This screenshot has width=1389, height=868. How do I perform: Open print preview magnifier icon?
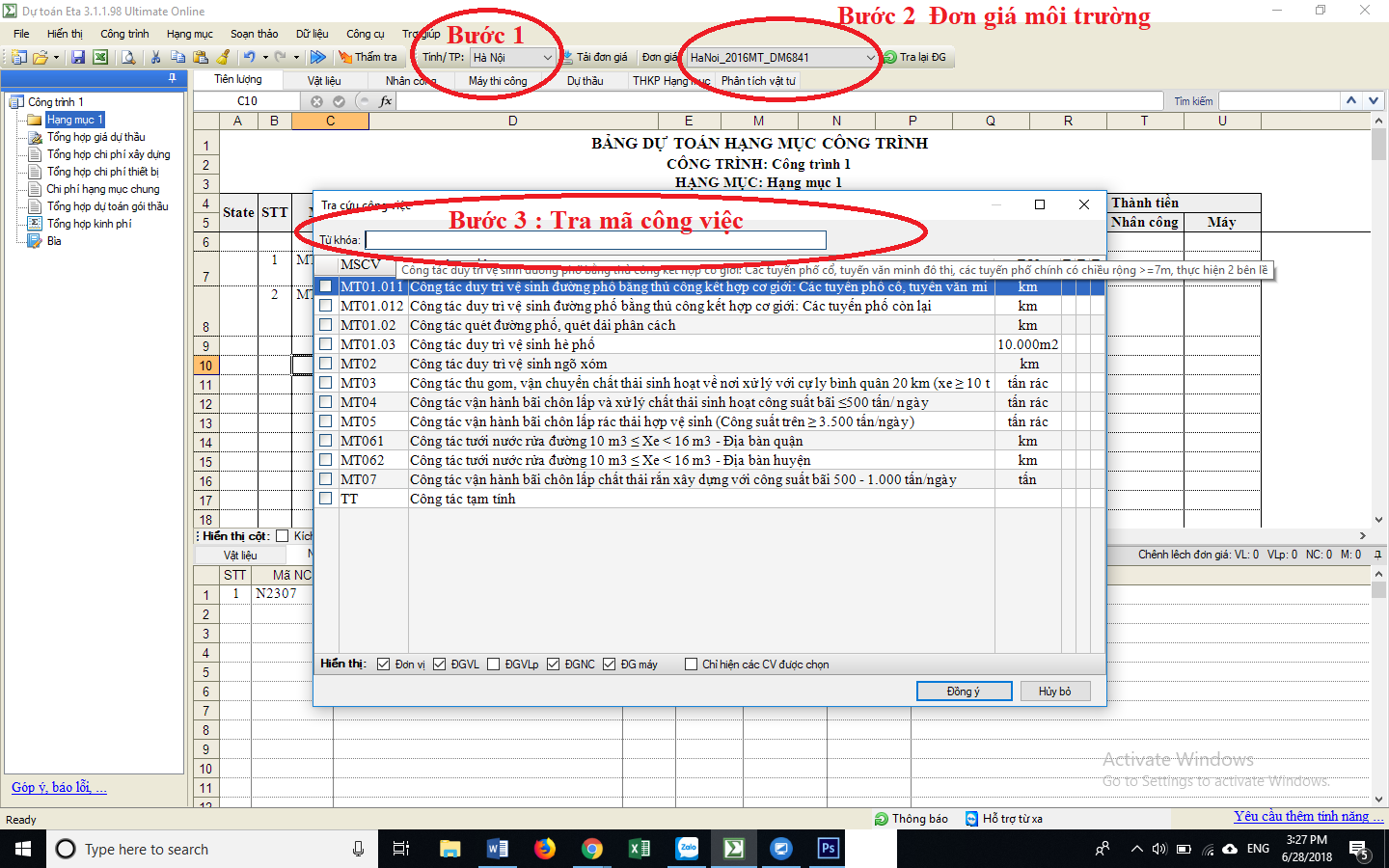(127, 58)
